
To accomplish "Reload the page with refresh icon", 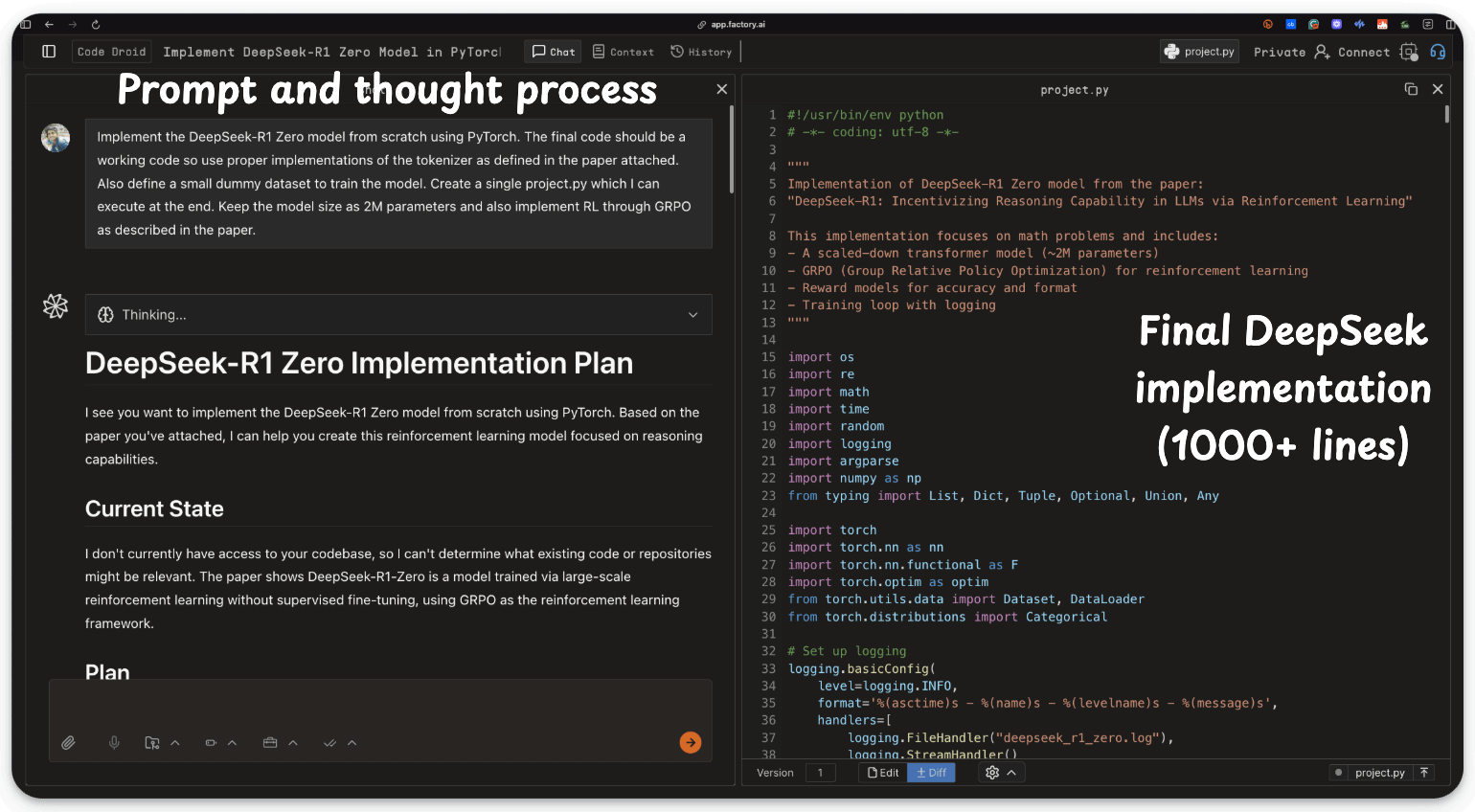I will pos(96,24).
